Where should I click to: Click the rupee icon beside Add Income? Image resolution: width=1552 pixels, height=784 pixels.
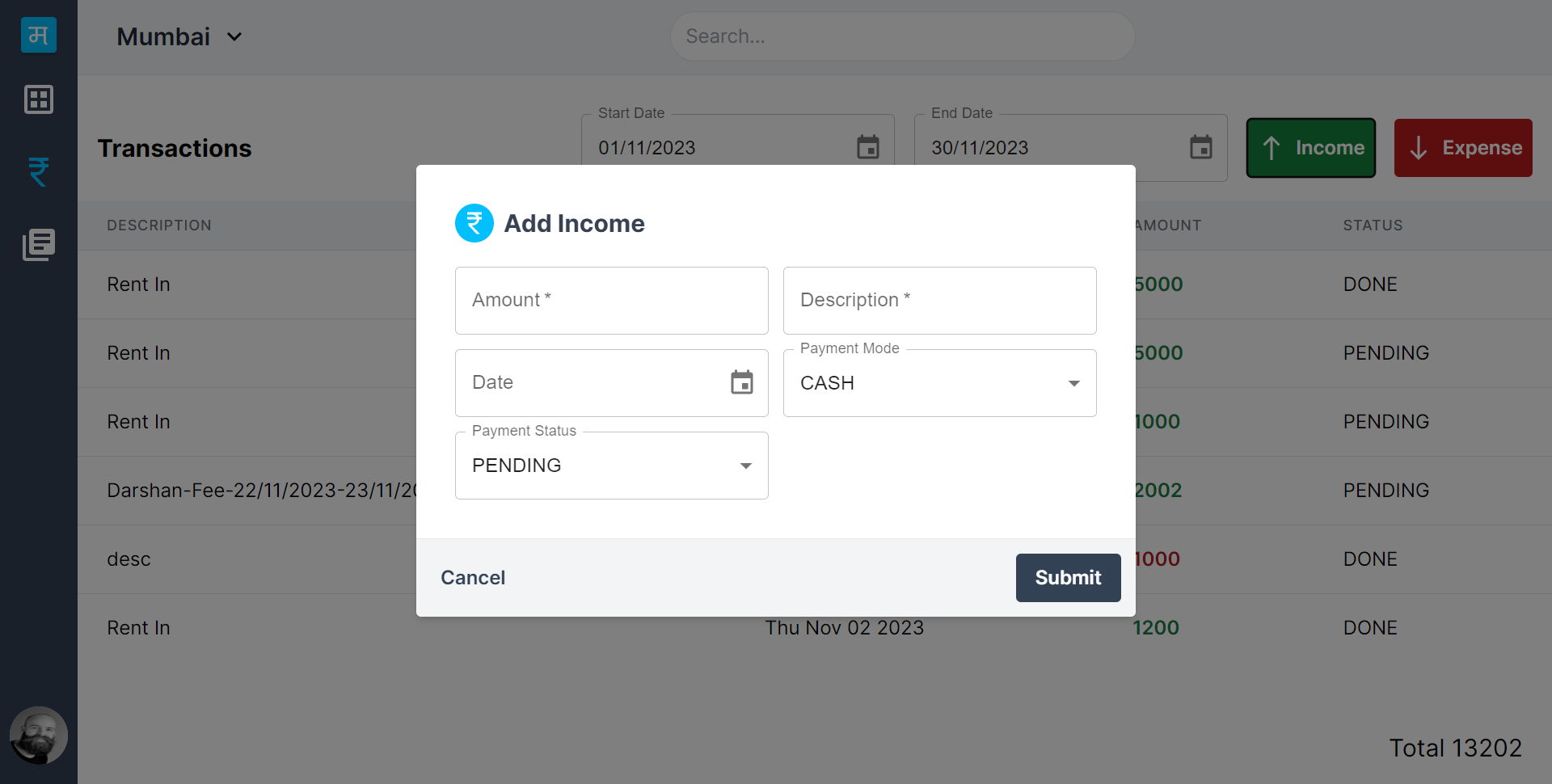point(474,223)
